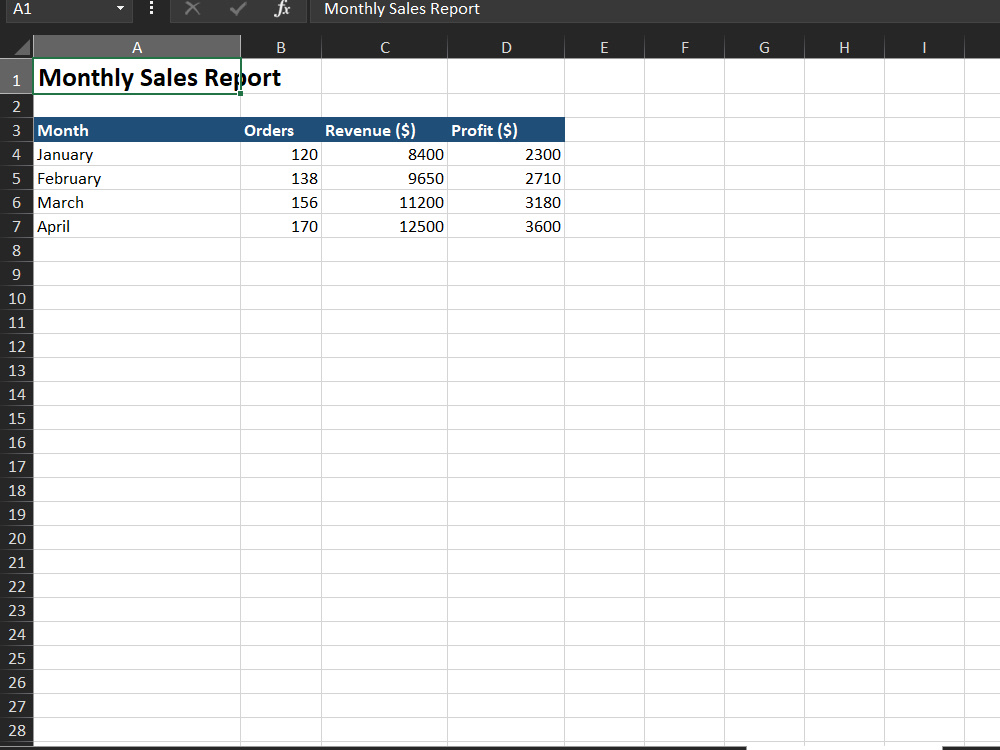Click the Orders header cell

[281, 130]
